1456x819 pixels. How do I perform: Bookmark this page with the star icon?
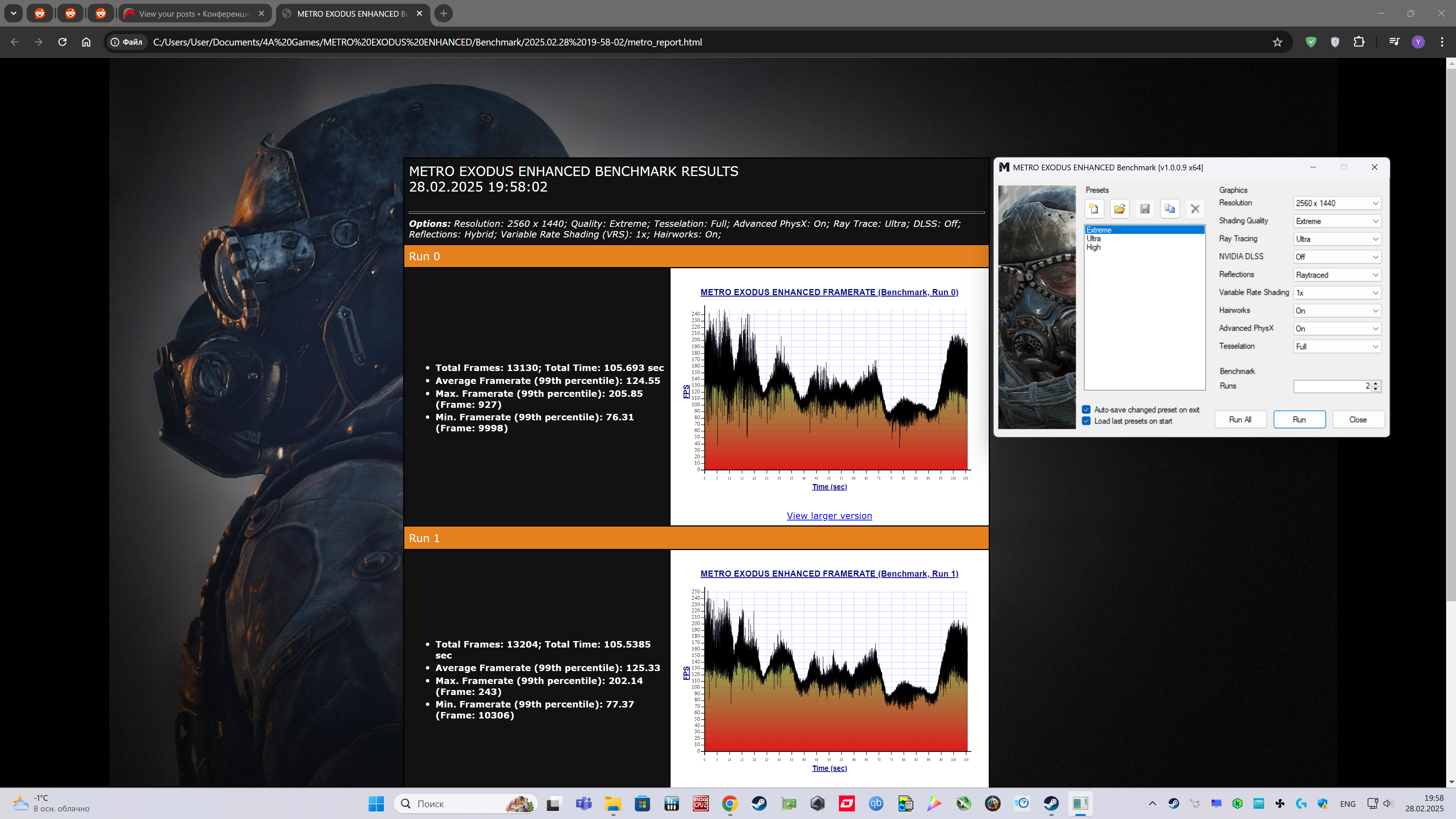point(1277,42)
